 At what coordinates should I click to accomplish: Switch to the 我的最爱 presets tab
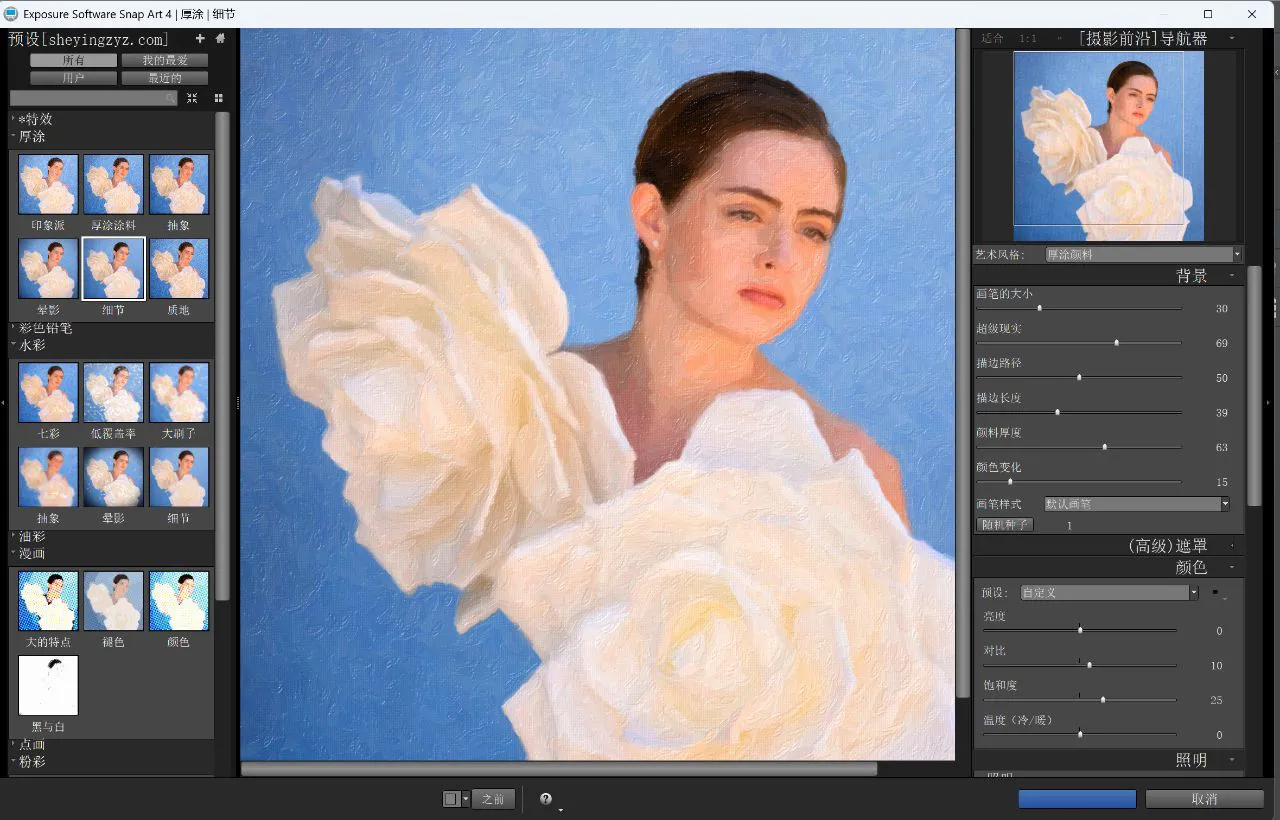click(x=165, y=60)
